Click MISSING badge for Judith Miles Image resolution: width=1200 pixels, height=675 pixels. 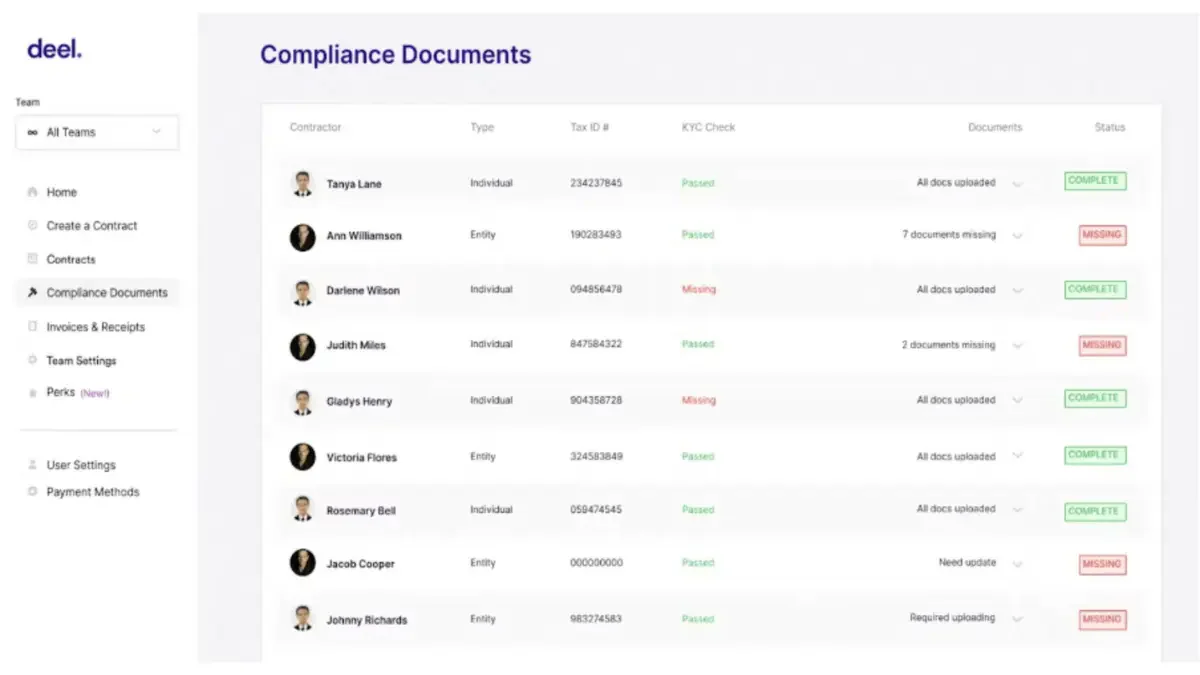[x=1102, y=345]
